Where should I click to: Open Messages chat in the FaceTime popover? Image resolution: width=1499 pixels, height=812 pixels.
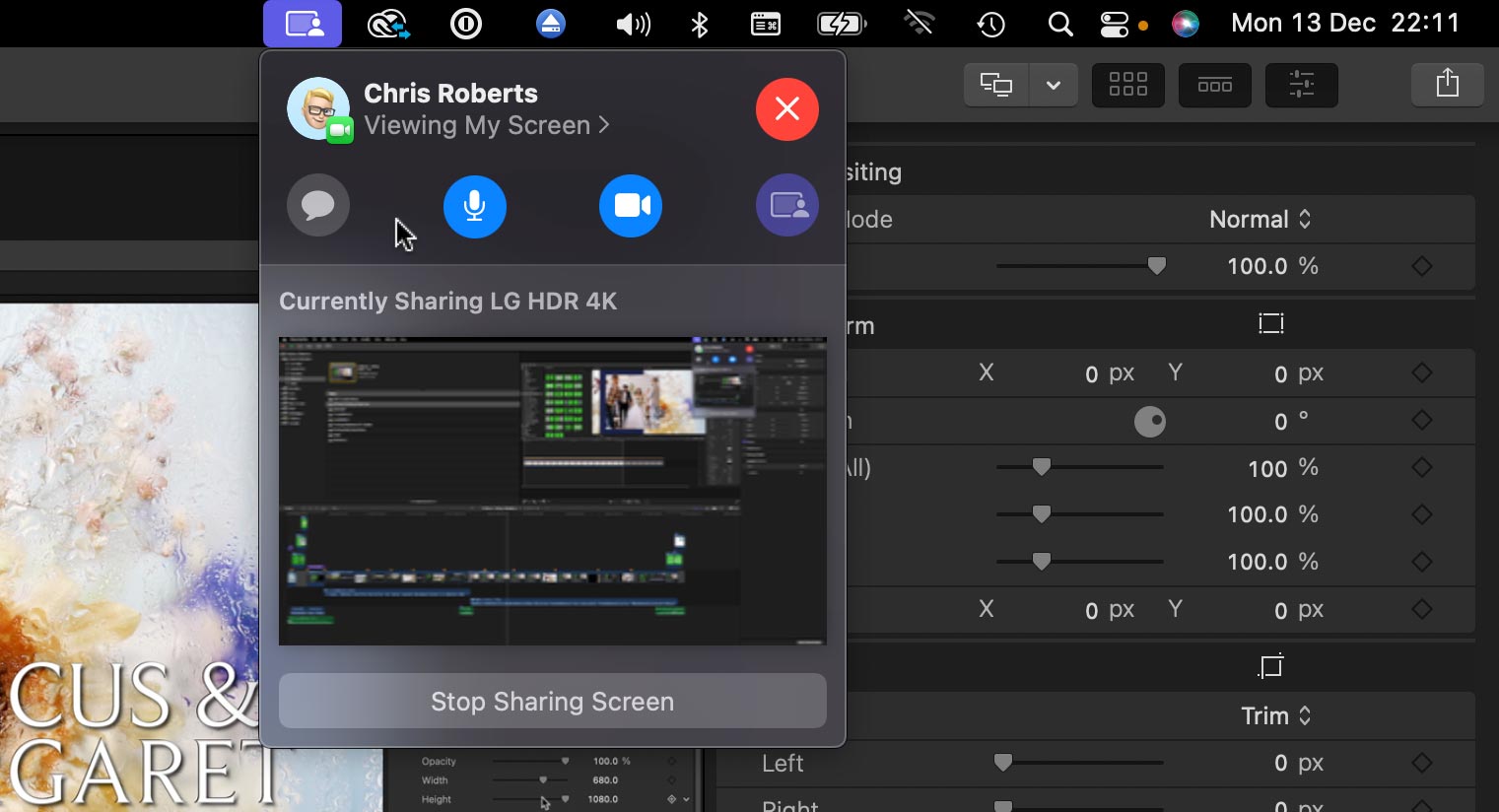coord(318,205)
